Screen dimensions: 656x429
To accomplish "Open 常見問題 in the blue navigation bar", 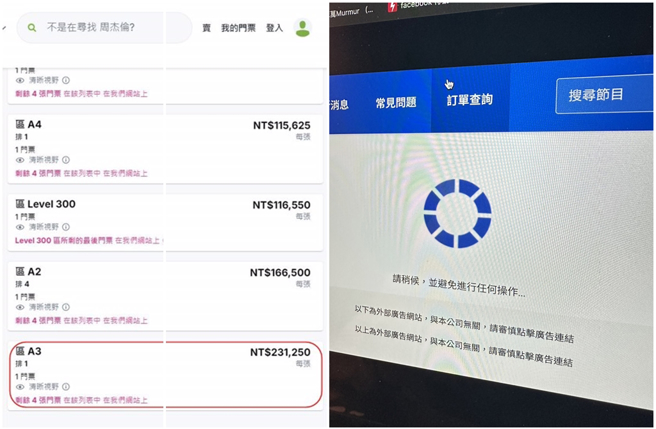I will pyautogui.click(x=396, y=102).
